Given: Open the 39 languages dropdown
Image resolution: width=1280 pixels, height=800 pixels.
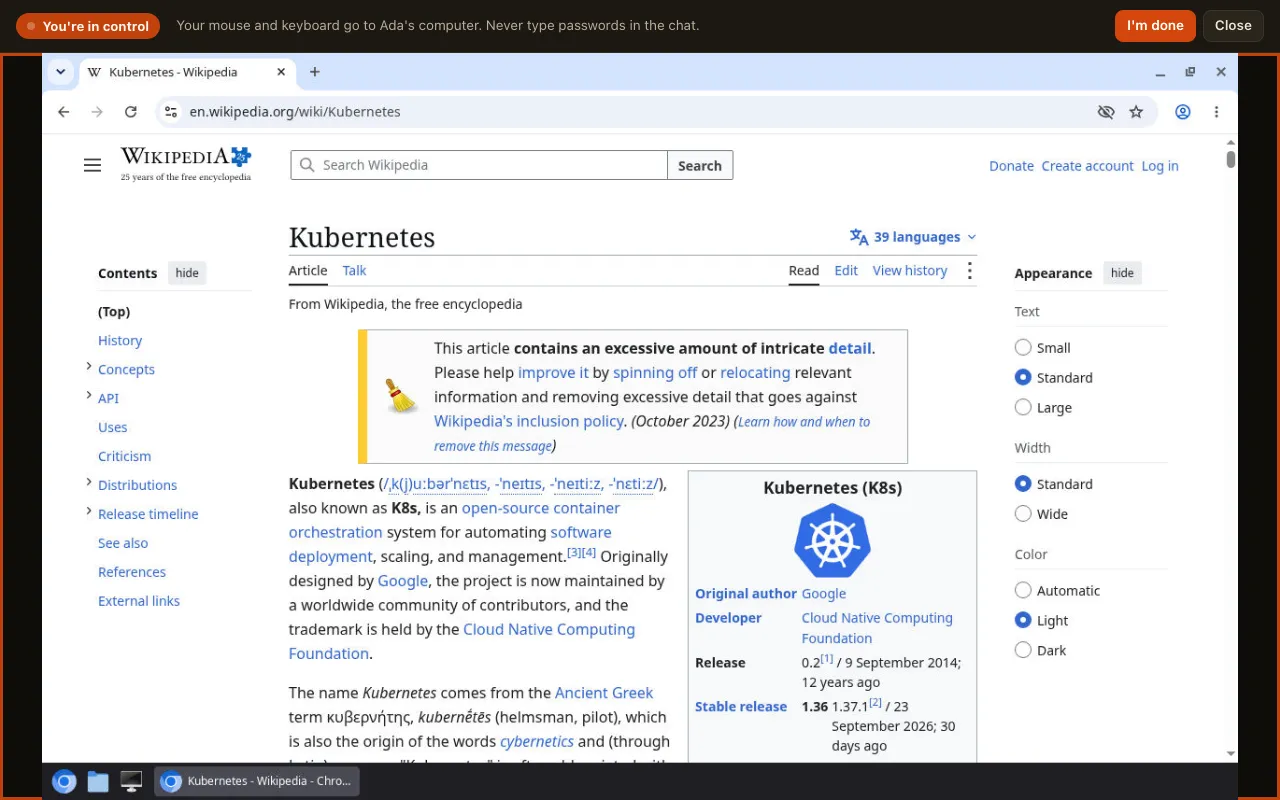Looking at the screenshot, I should pyautogui.click(x=913, y=237).
